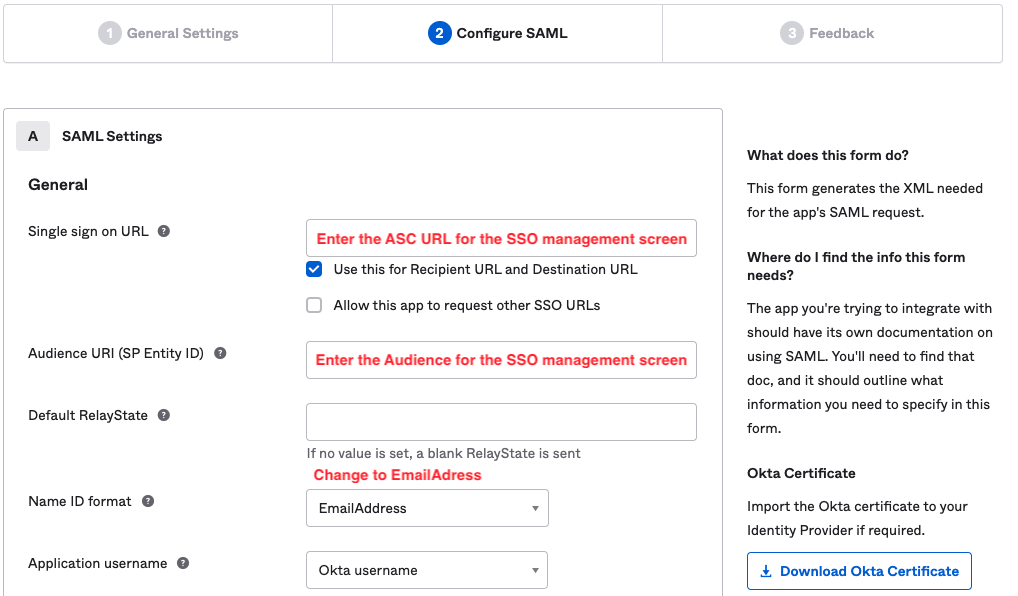1018x596 pixels.
Task: Click the download arrow icon on certificate button
Action: (x=766, y=571)
